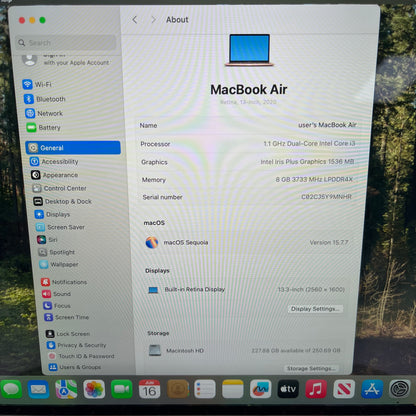Sign in with your Apple Account

click(x=66, y=59)
